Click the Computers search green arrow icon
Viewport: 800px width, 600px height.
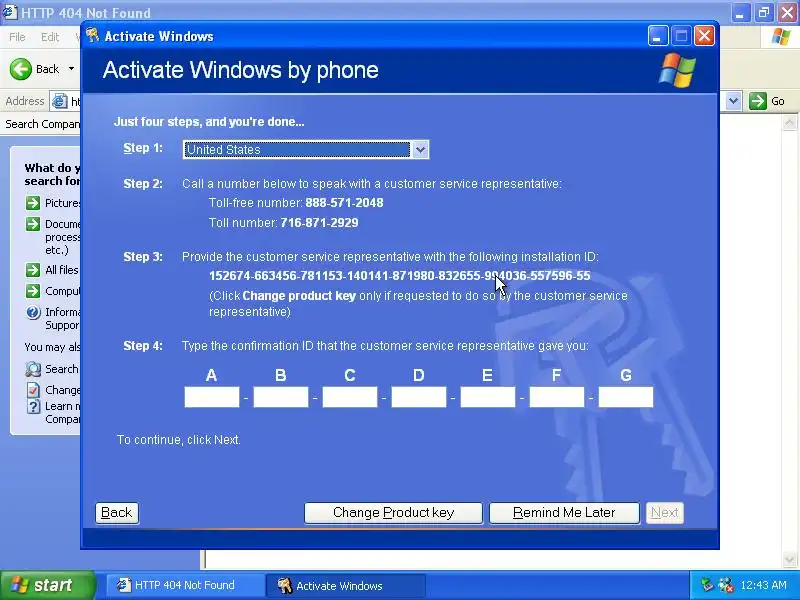pos(33,291)
